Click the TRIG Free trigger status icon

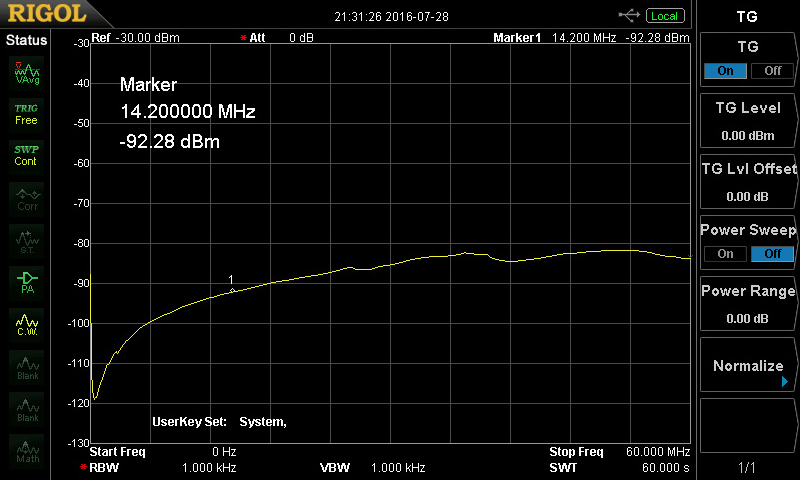click(x=26, y=114)
